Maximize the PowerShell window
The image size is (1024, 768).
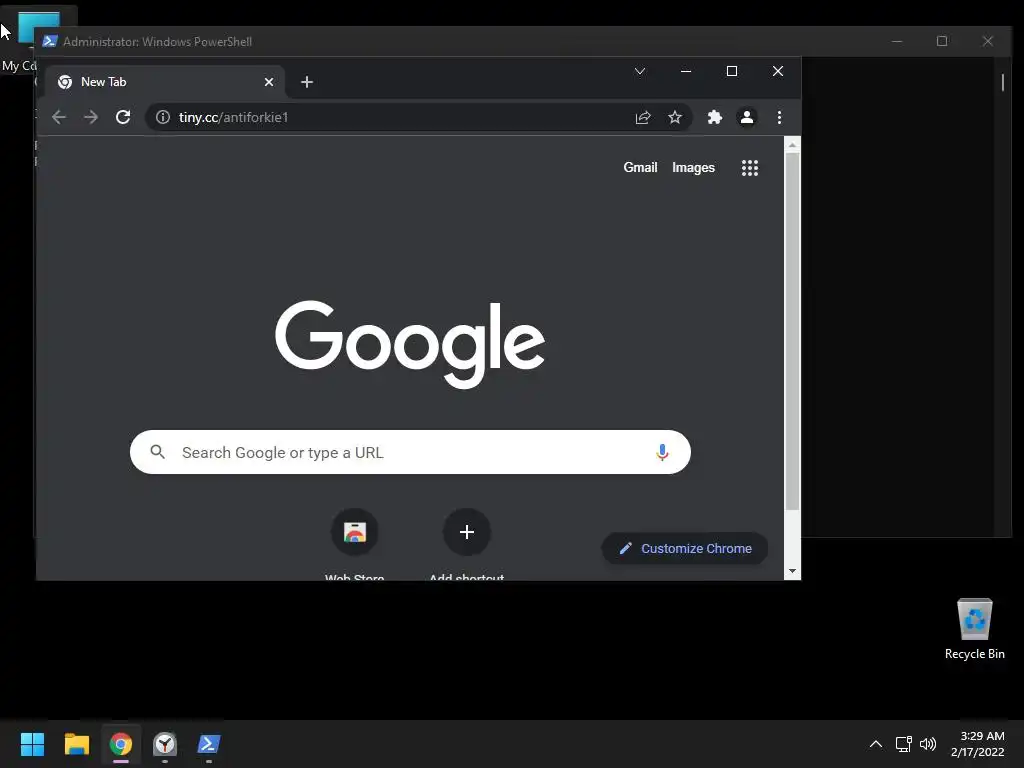click(942, 41)
